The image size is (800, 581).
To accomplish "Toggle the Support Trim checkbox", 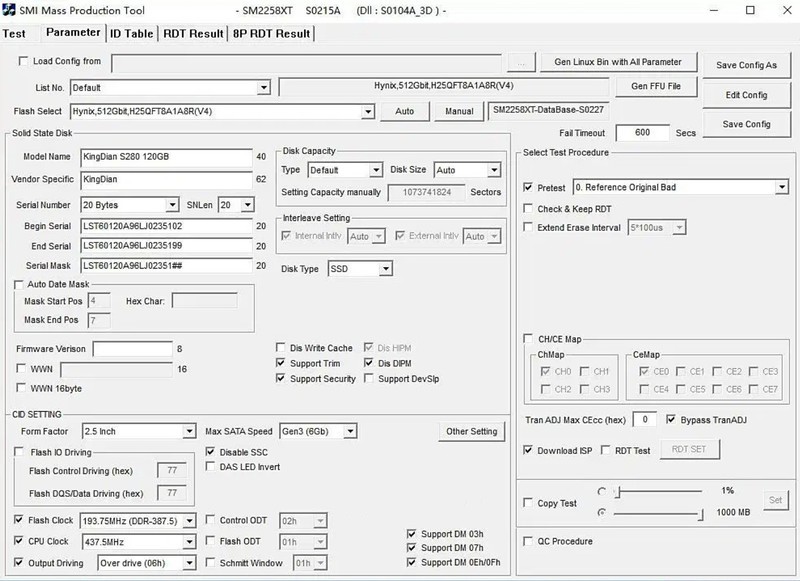I will point(282,364).
